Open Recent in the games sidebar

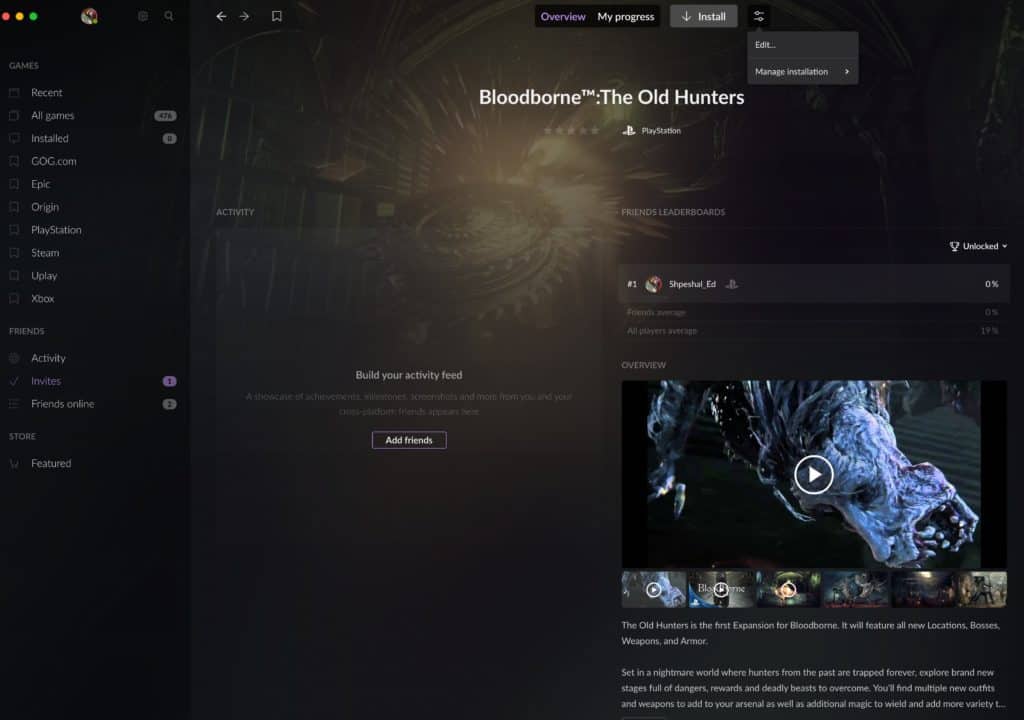coord(47,93)
